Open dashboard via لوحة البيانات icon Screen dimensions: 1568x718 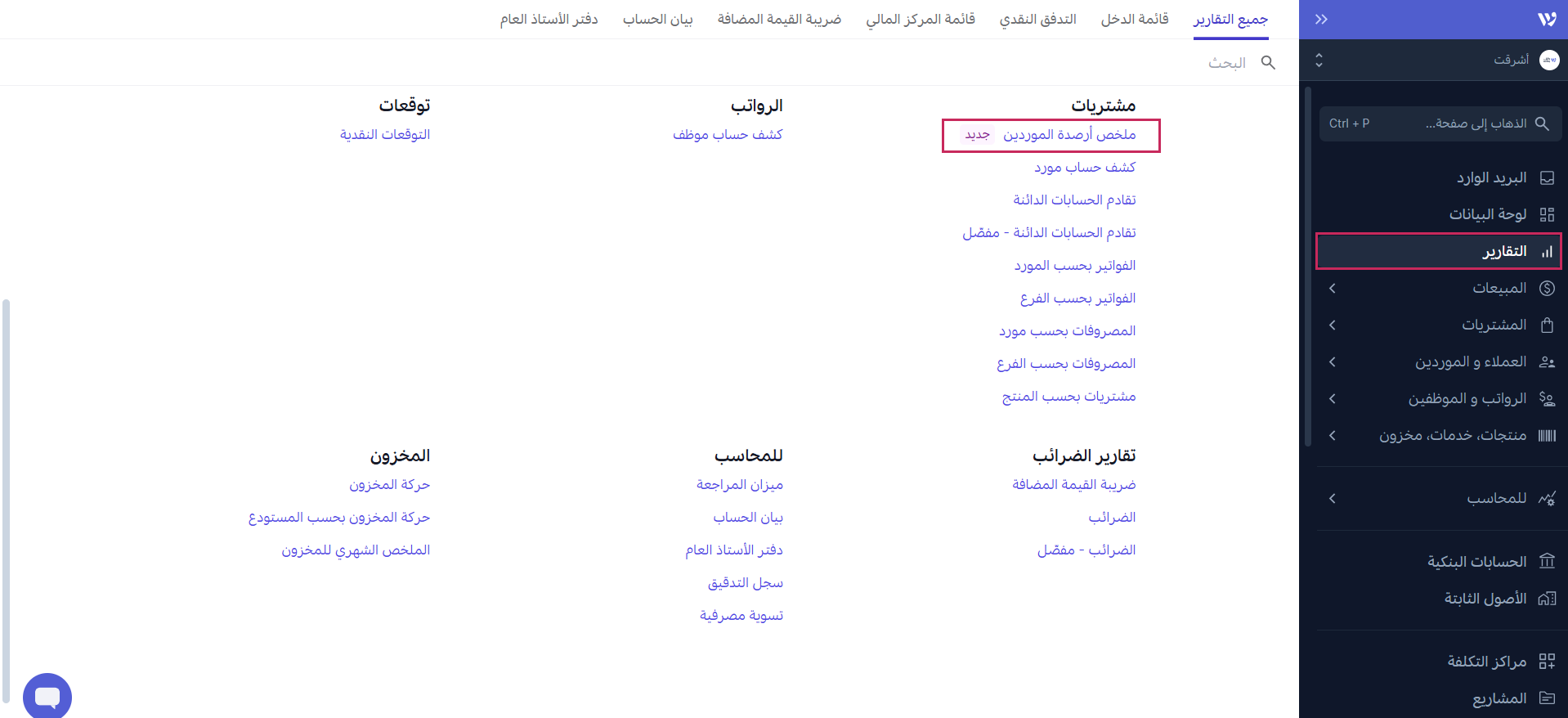[1546, 215]
